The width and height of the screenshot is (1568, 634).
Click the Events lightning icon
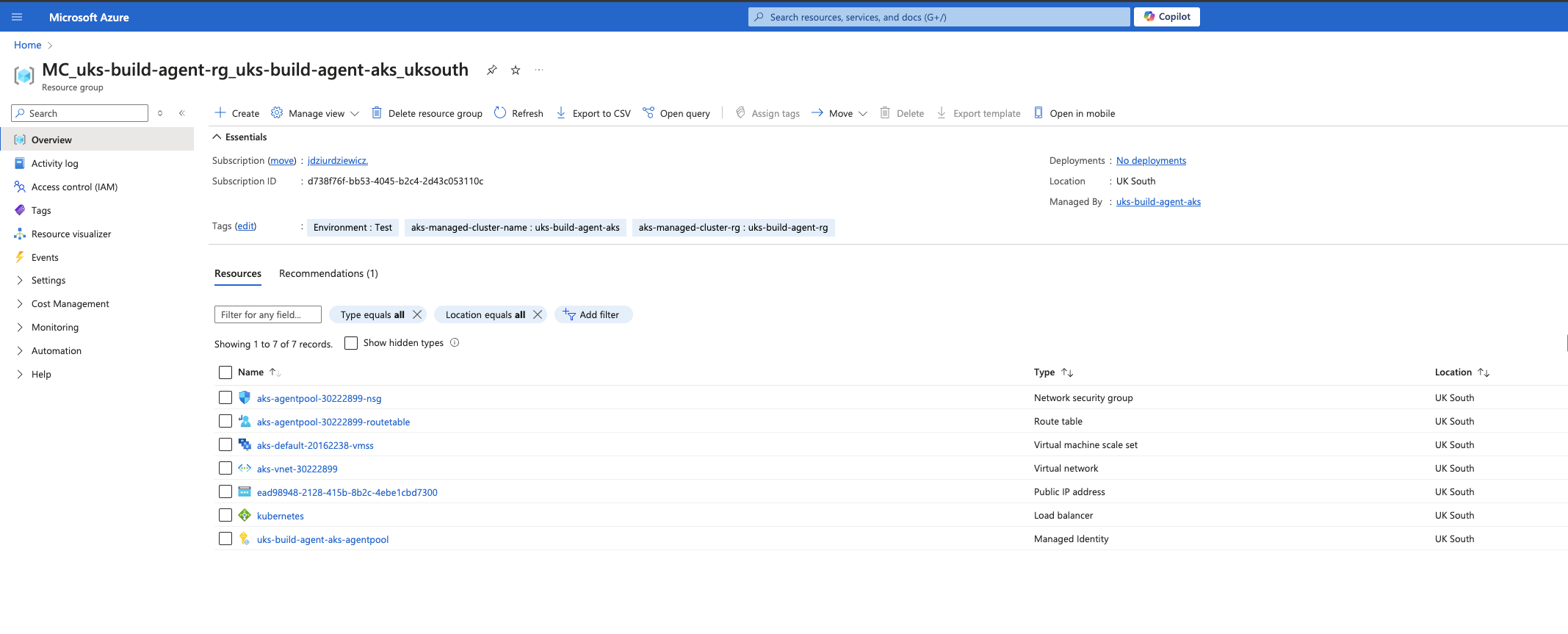tap(20, 257)
